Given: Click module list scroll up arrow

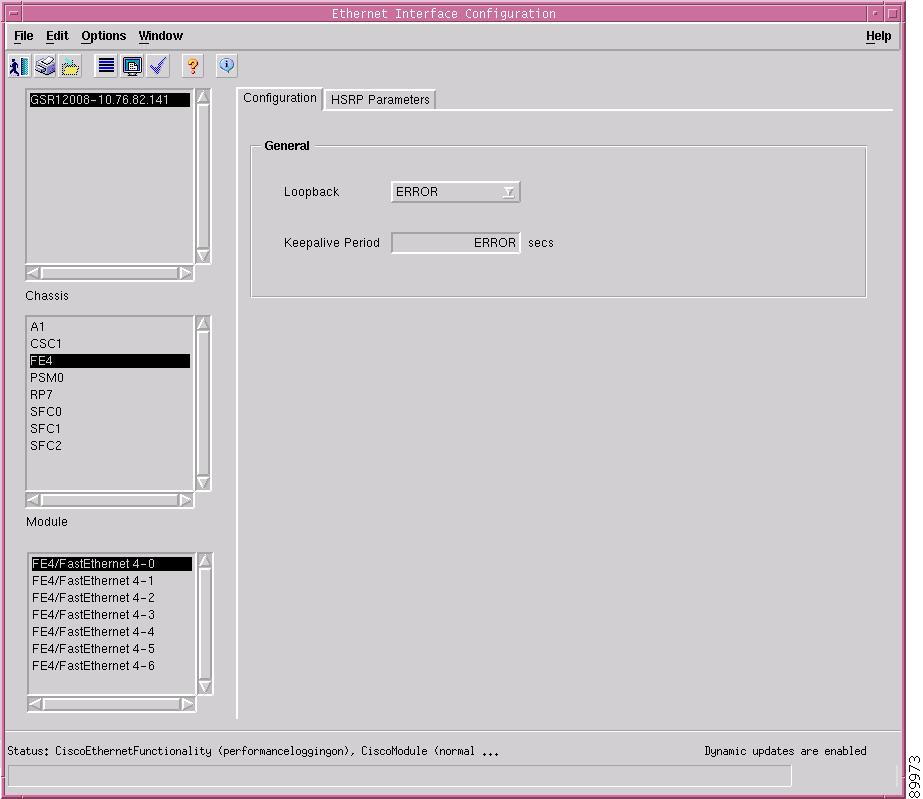Looking at the screenshot, I should [x=203, y=324].
